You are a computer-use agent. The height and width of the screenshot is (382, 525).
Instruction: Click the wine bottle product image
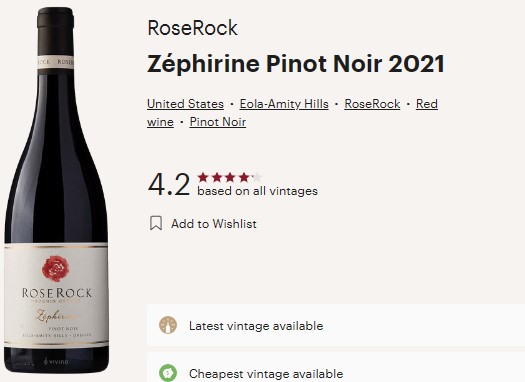[56, 190]
